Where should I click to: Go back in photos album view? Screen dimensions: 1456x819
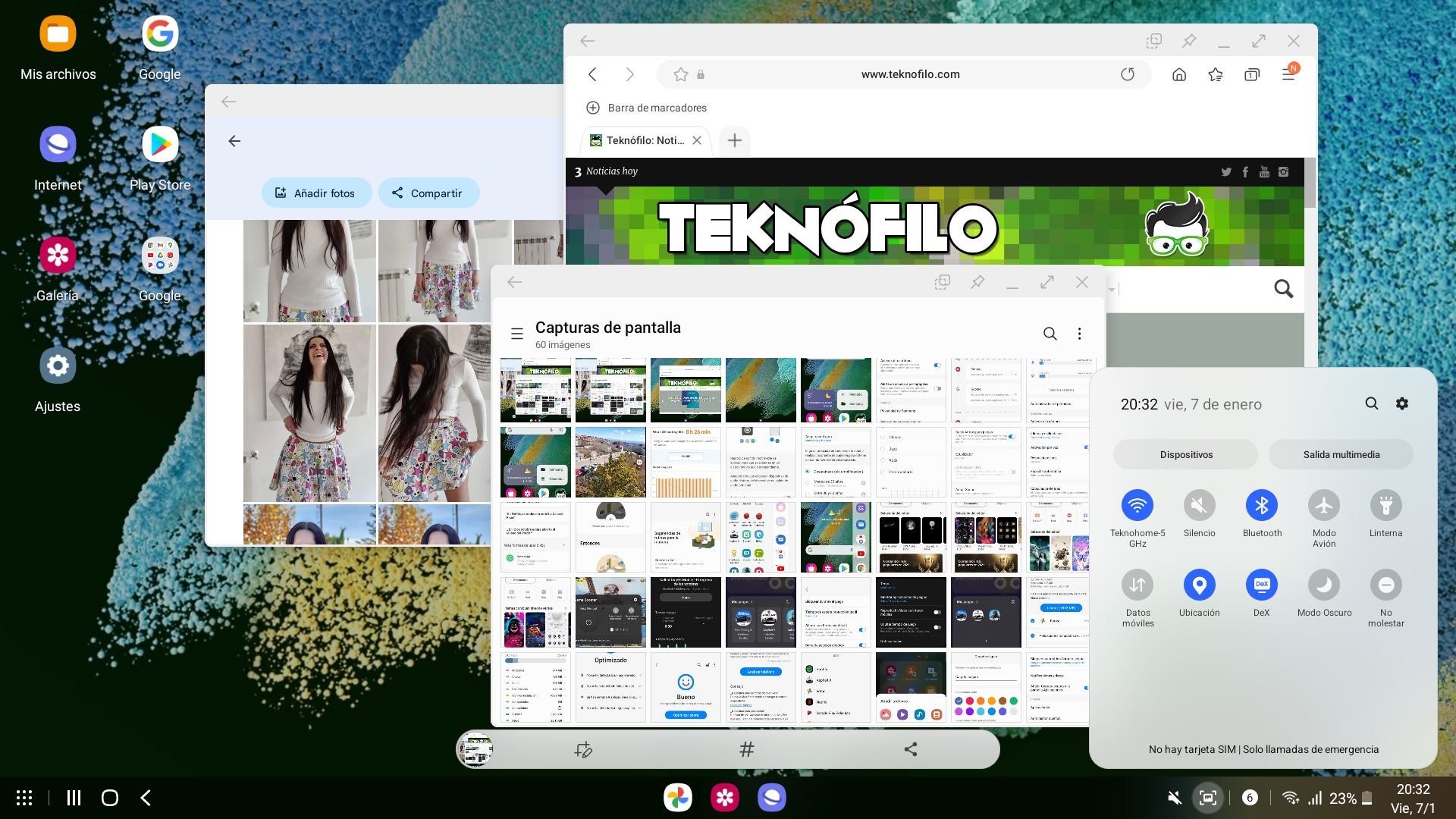click(x=234, y=141)
